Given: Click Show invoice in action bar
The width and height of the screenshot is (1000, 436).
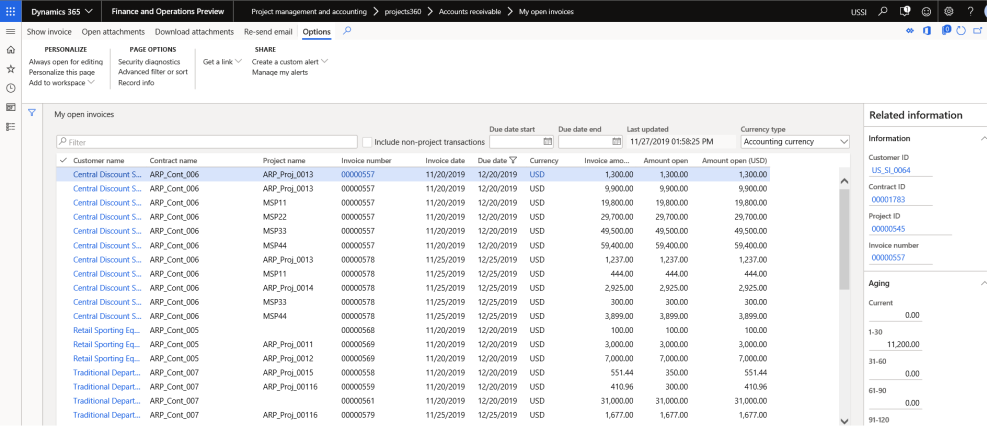Looking at the screenshot, I should click(49, 32).
